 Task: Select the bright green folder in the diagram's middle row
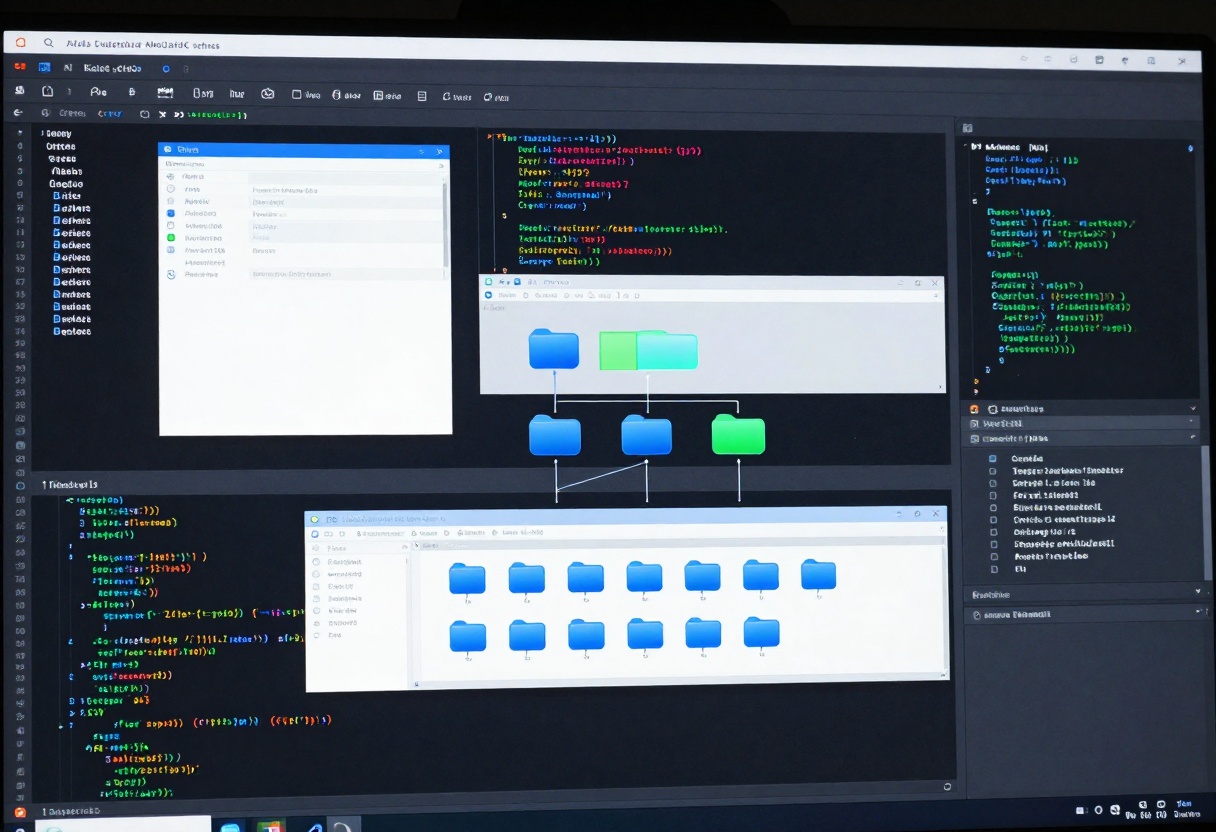coord(738,435)
